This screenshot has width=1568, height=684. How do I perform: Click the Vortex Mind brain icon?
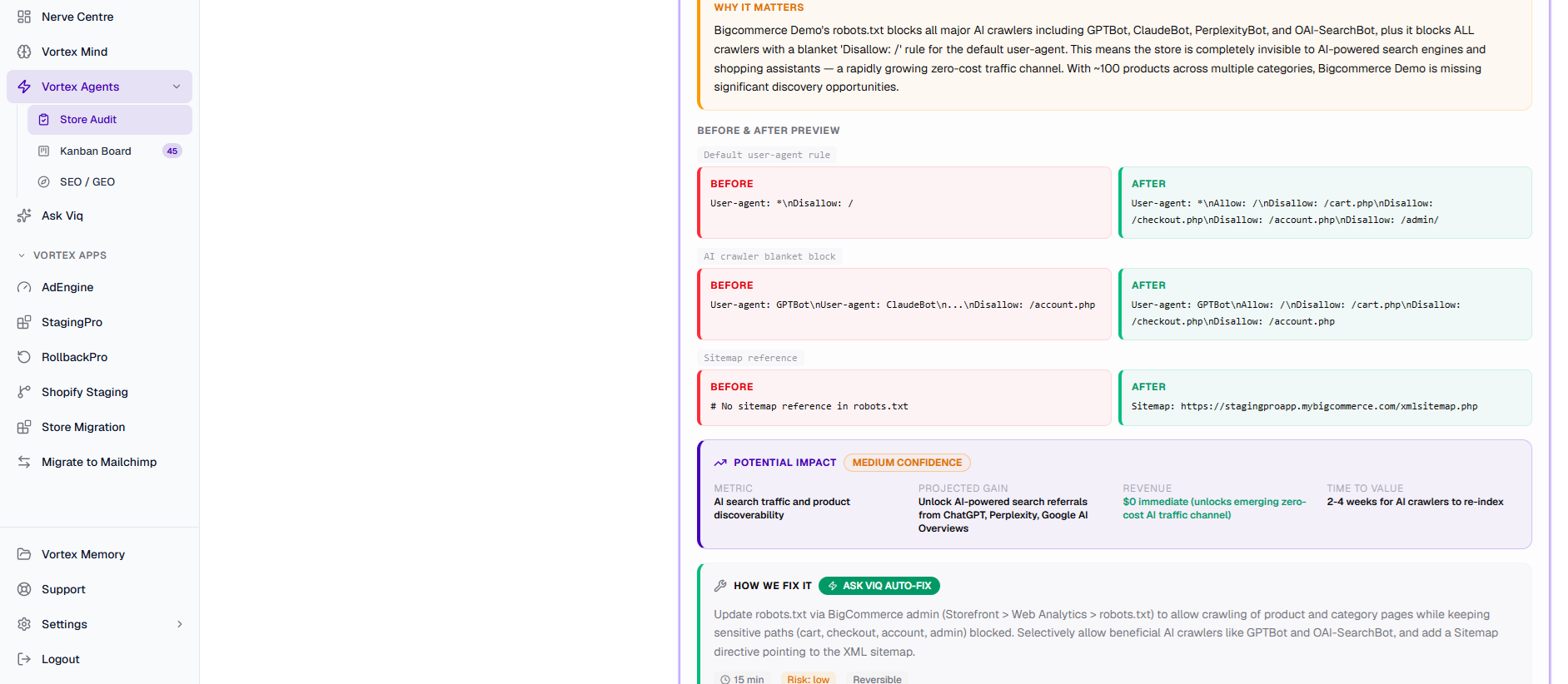(x=24, y=52)
